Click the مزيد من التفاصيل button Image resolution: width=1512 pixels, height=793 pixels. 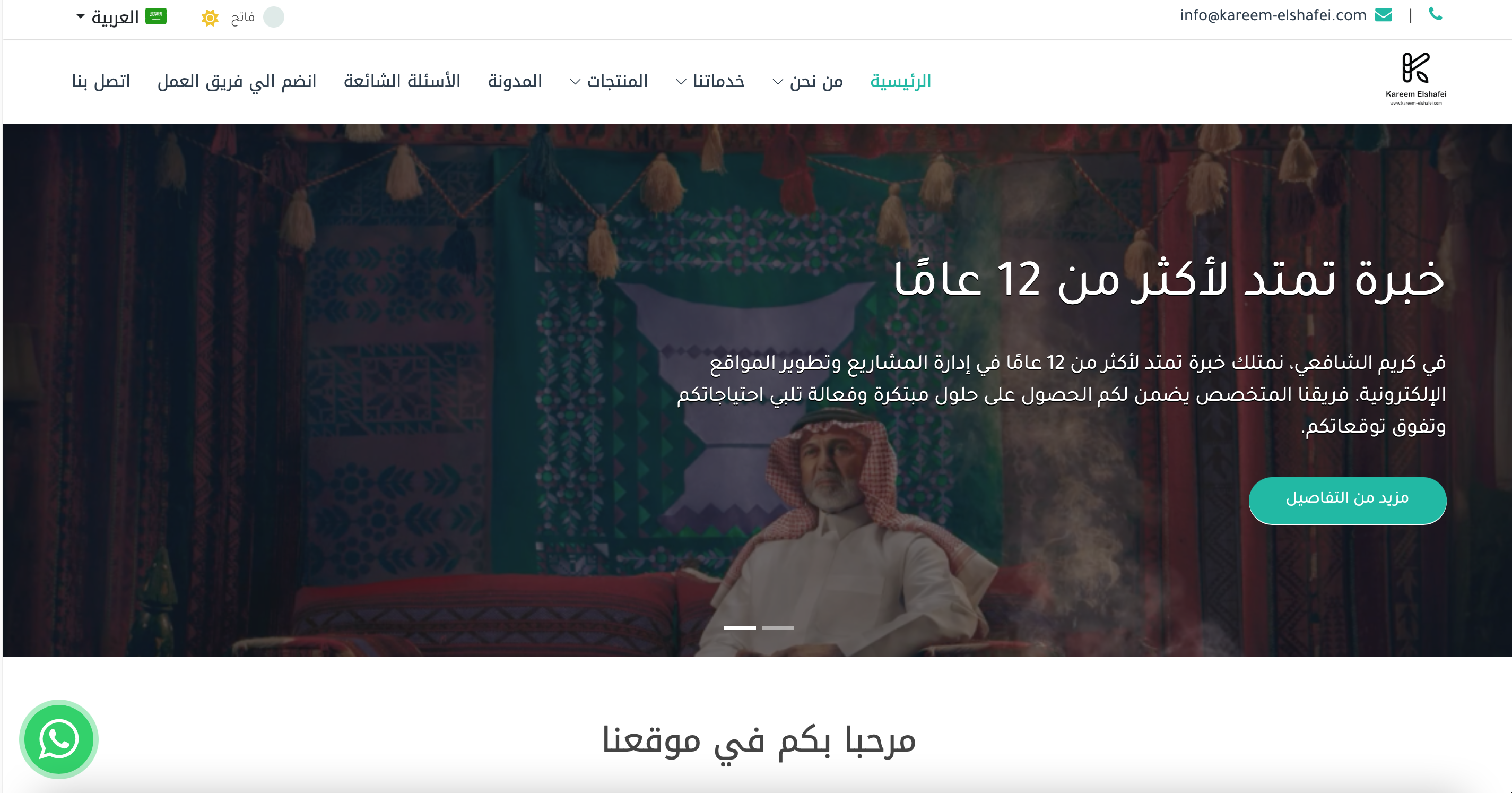click(x=1347, y=500)
